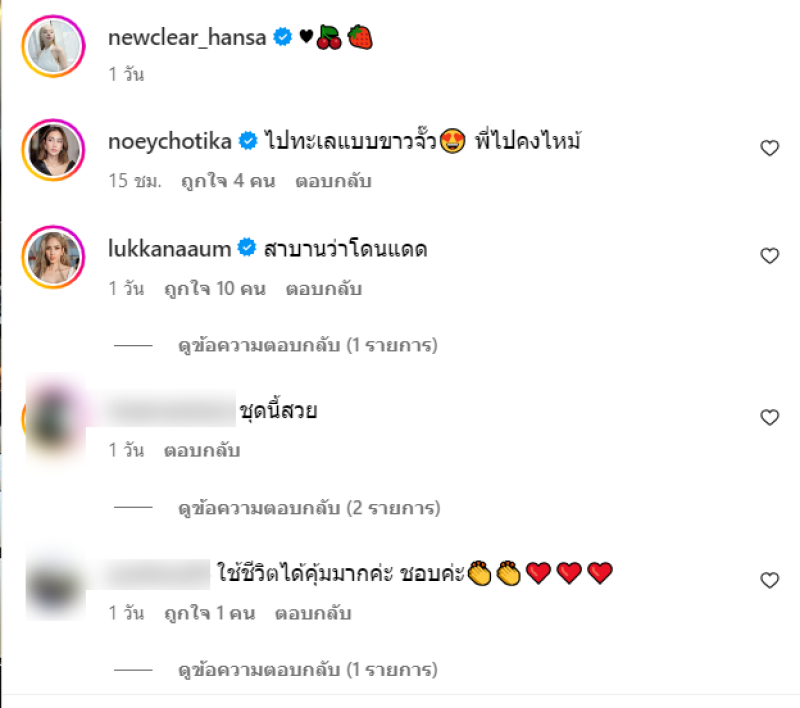Like the noeychotika comment with heart icon
Image resolution: width=800 pixels, height=708 pixels.
point(769,148)
